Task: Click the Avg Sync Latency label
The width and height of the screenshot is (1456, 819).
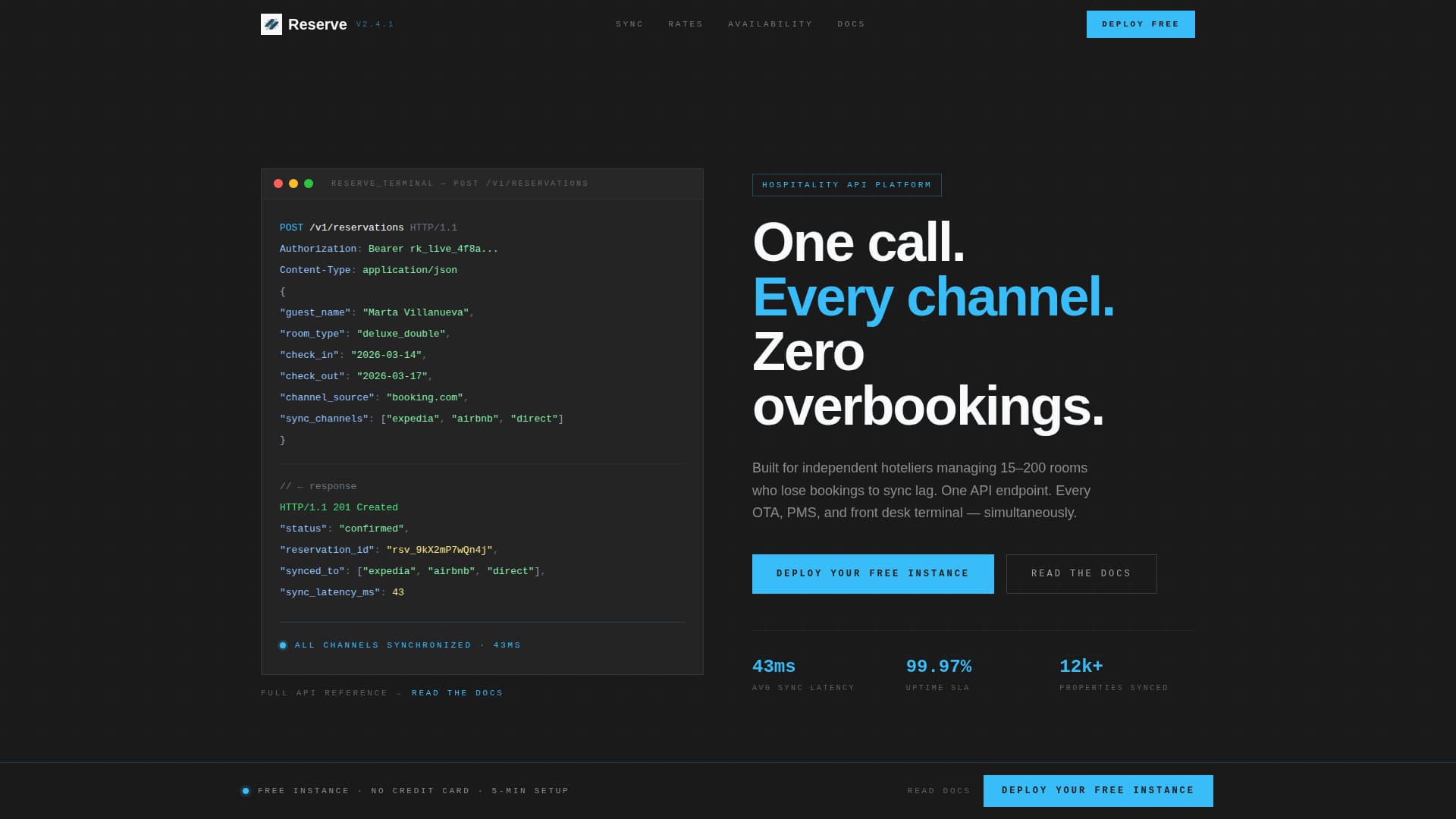Action: click(x=803, y=688)
